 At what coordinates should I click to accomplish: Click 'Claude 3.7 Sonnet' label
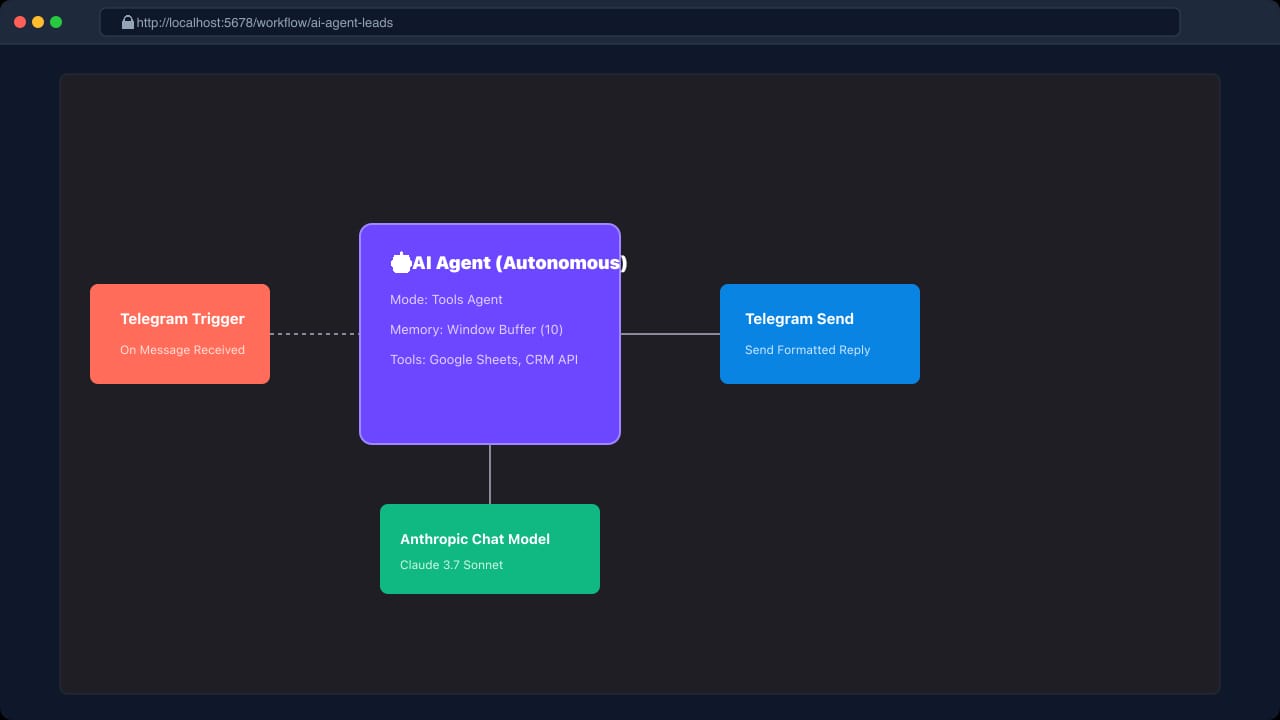tap(451, 565)
